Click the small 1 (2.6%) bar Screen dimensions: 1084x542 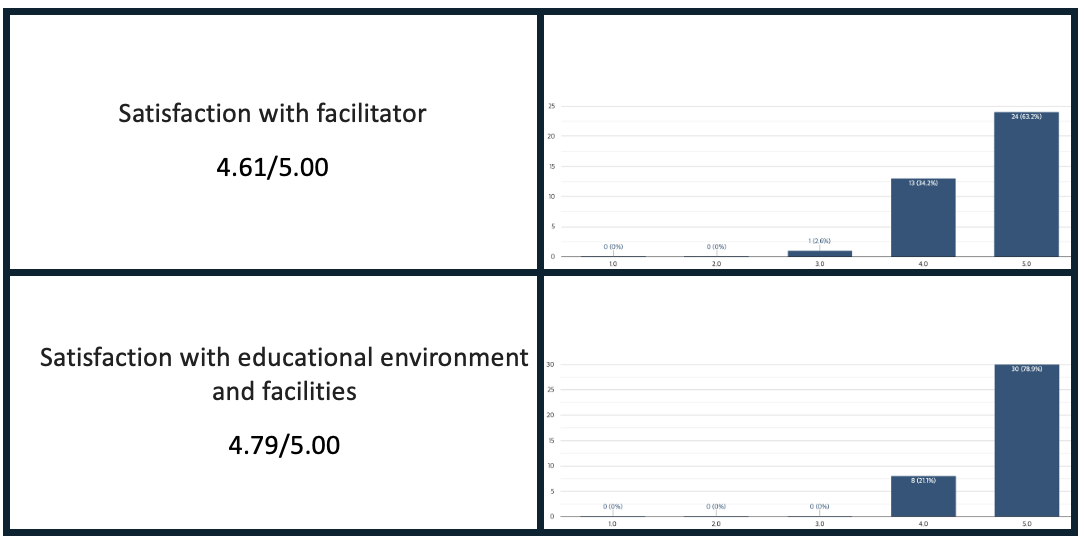click(x=820, y=253)
